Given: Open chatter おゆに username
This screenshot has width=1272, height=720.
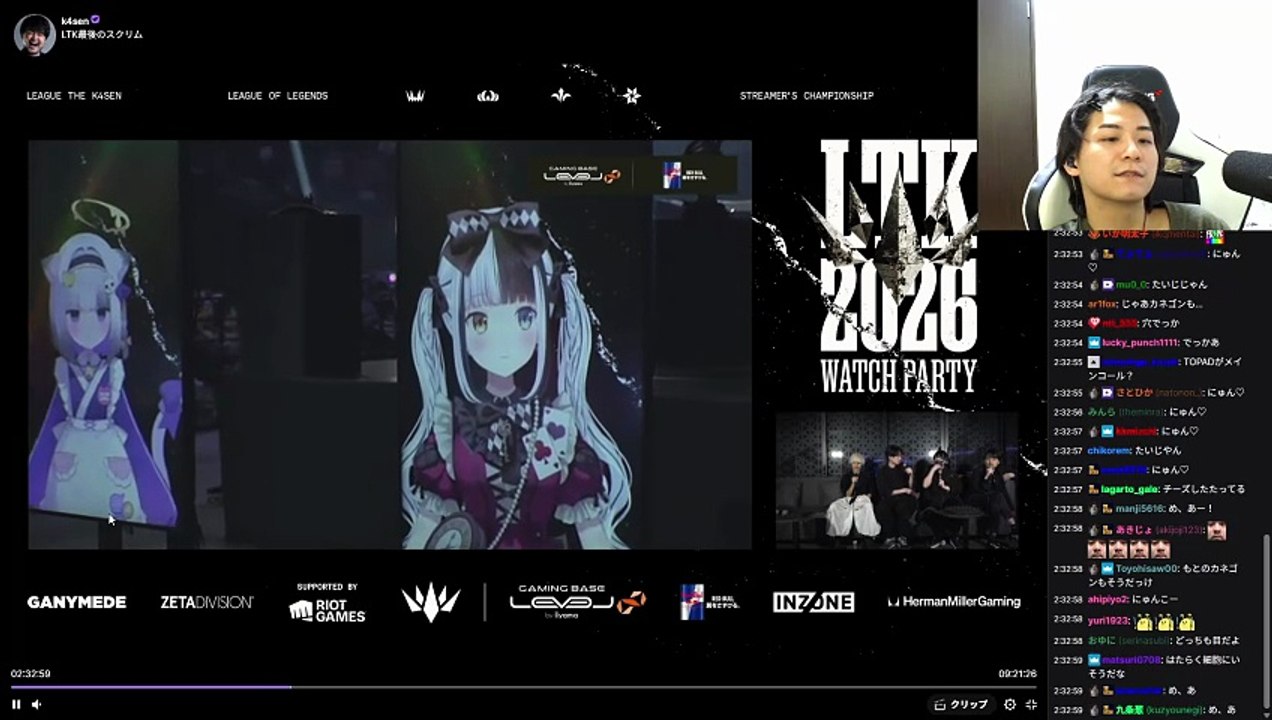Looking at the screenshot, I should click(x=1101, y=640).
